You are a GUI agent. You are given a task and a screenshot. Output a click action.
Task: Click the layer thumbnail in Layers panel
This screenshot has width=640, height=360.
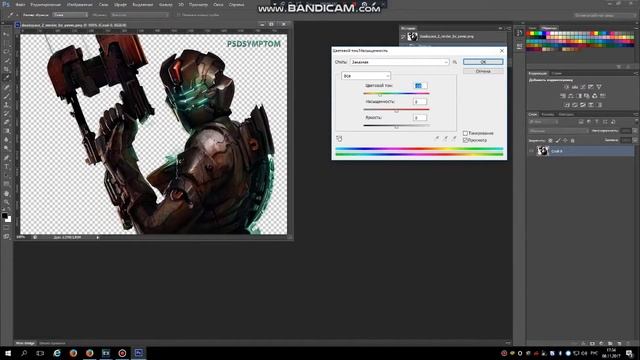(x=542, y=151)
